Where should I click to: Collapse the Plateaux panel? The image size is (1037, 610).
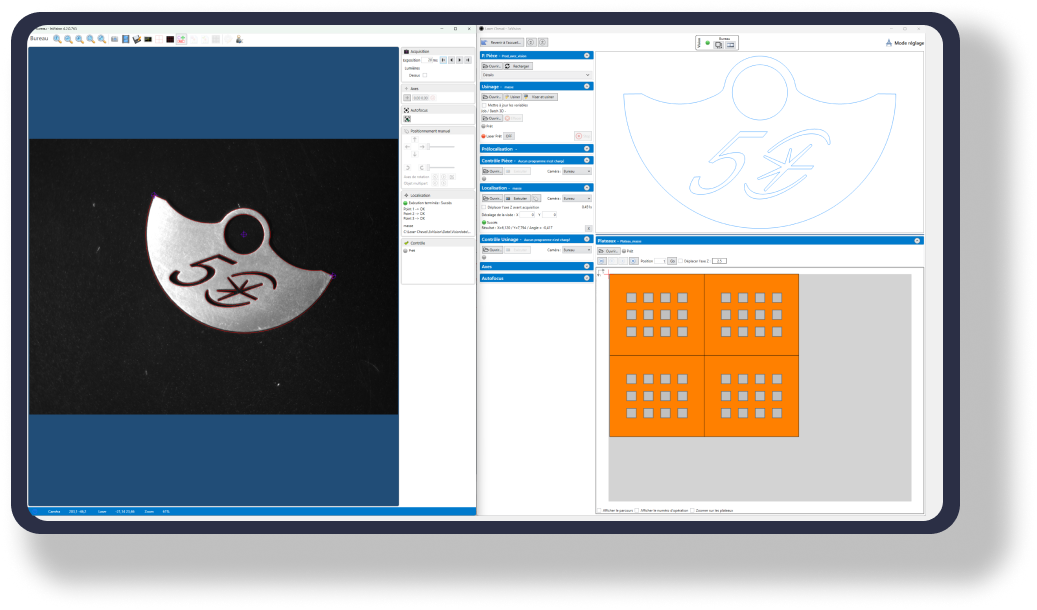(x=916, y=241)
